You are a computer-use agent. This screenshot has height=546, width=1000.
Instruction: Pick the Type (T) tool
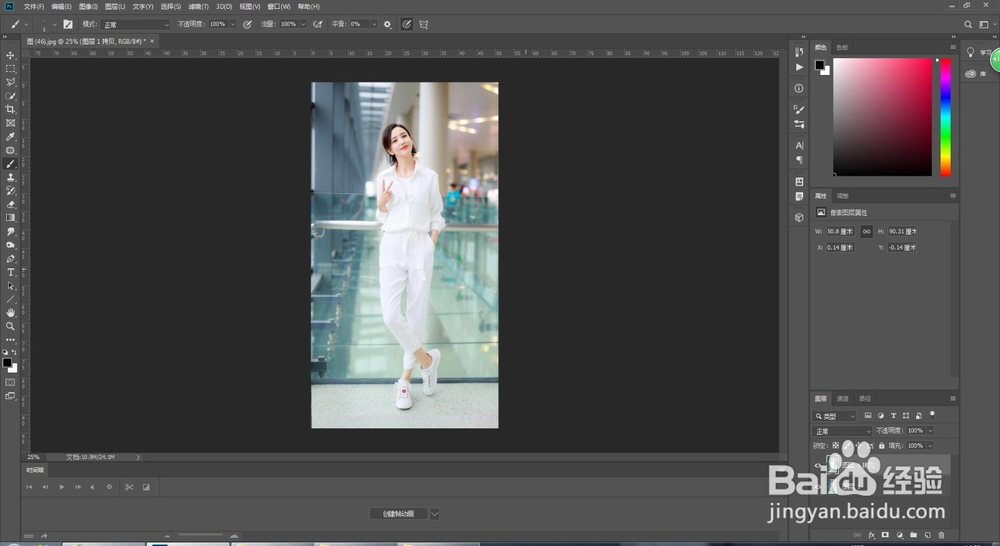pos(11,272)
